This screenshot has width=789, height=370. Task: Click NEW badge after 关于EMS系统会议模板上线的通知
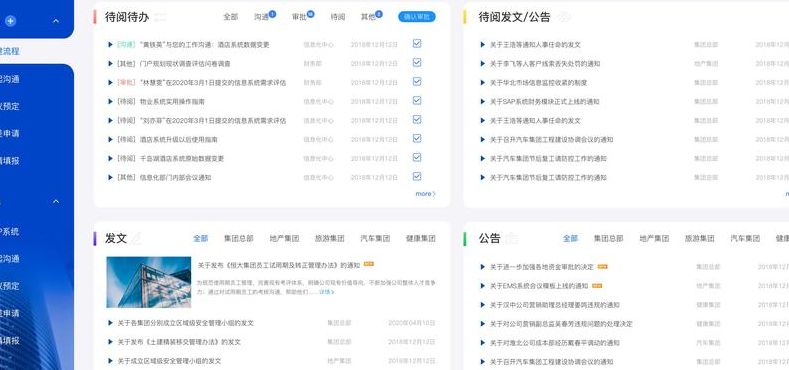pos(597,285)
